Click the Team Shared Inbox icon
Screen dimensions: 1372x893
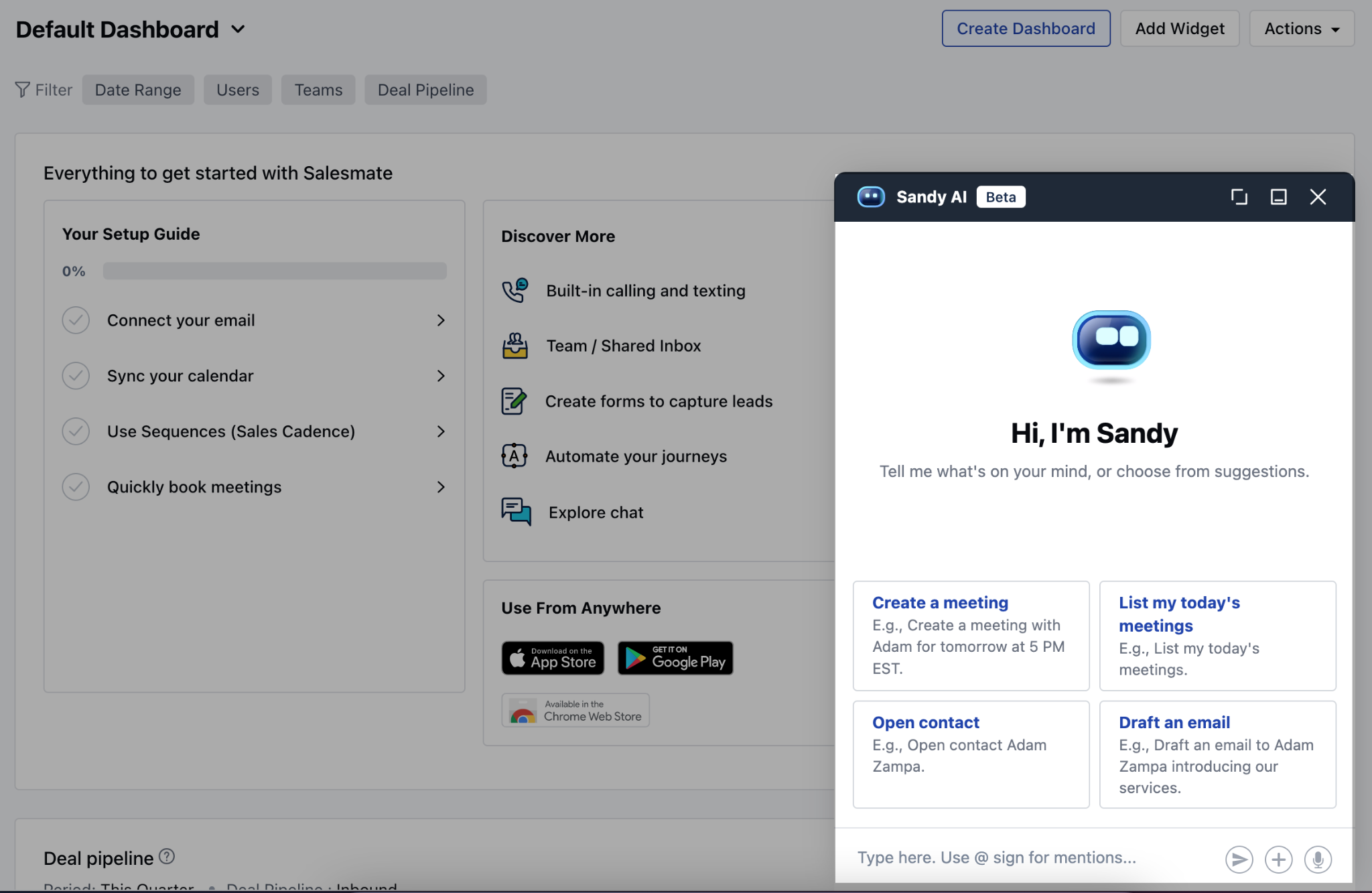pyautogui.click(x=515, y=346)
